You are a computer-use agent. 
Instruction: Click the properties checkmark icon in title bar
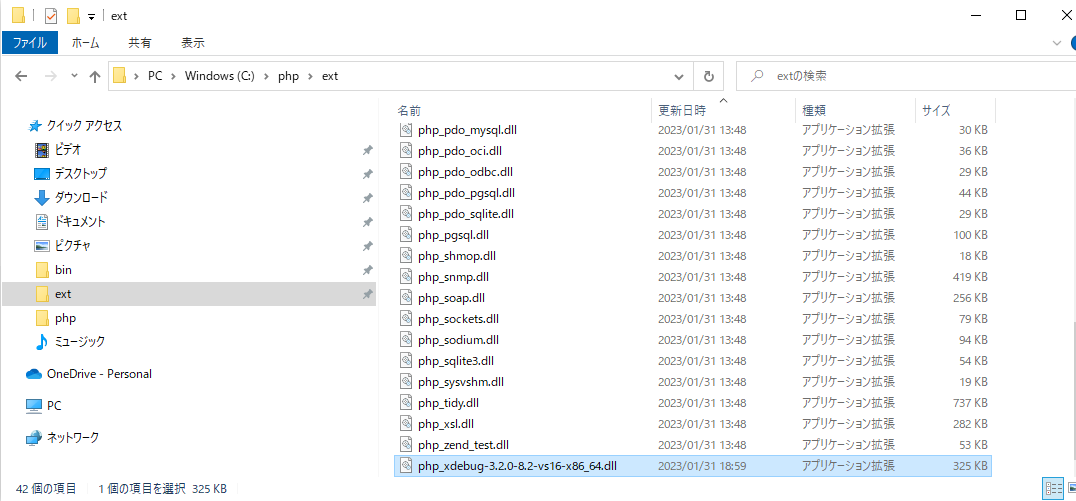[x=50, y=15]
